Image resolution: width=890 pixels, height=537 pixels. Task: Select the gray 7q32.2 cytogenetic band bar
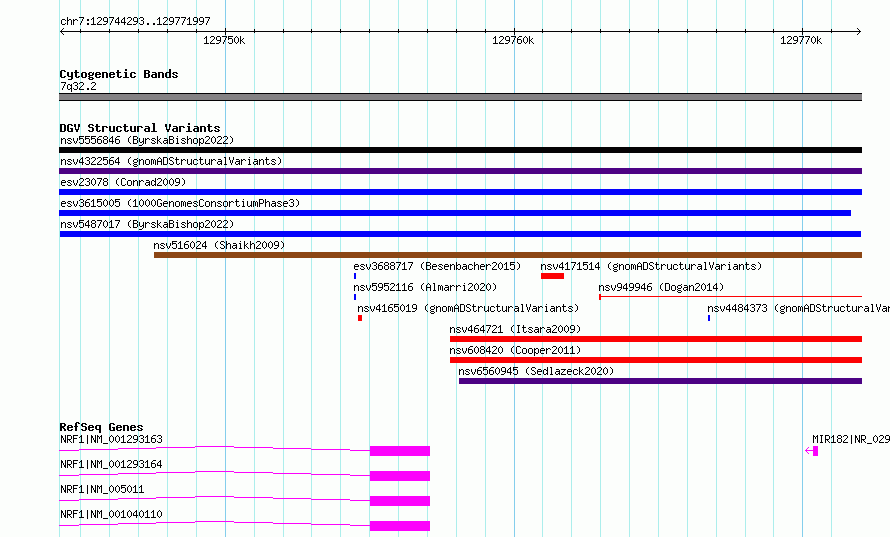point(460,97)
